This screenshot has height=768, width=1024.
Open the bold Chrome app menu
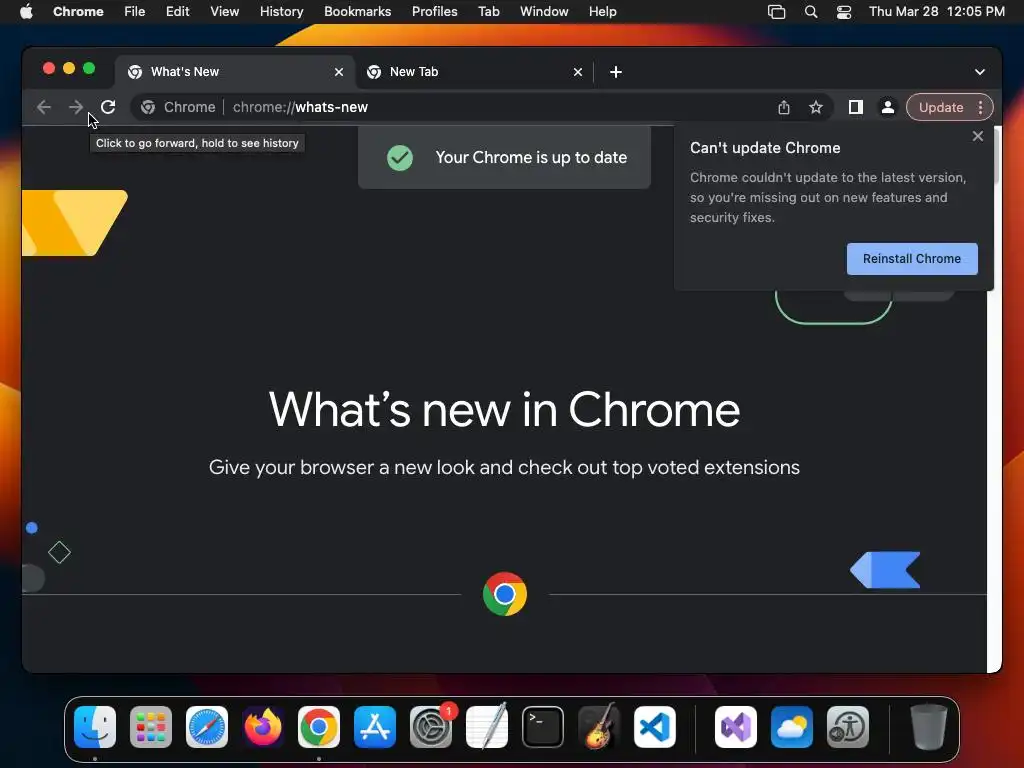(78, 12)
